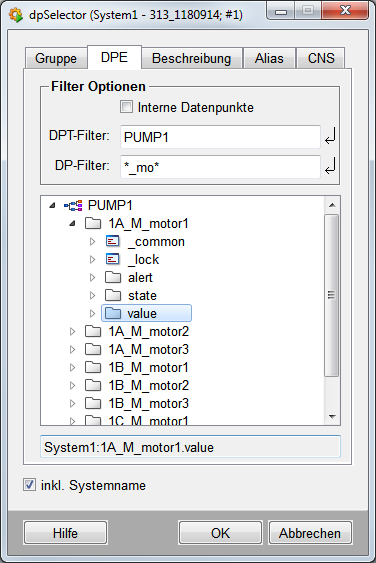Click the value folder icon
The width and height of the screenshot is (376, 563).
(x=113, y=313)
